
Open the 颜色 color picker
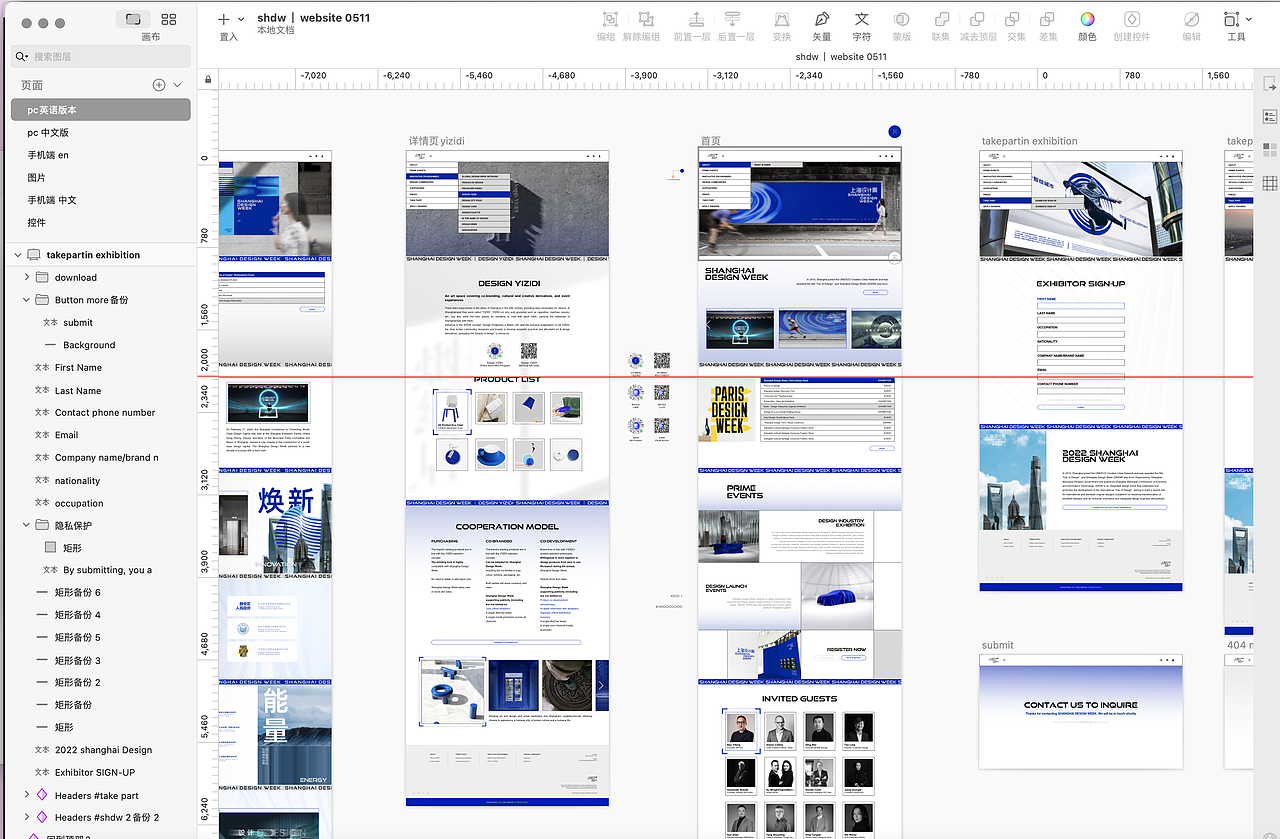[1087, 19]
